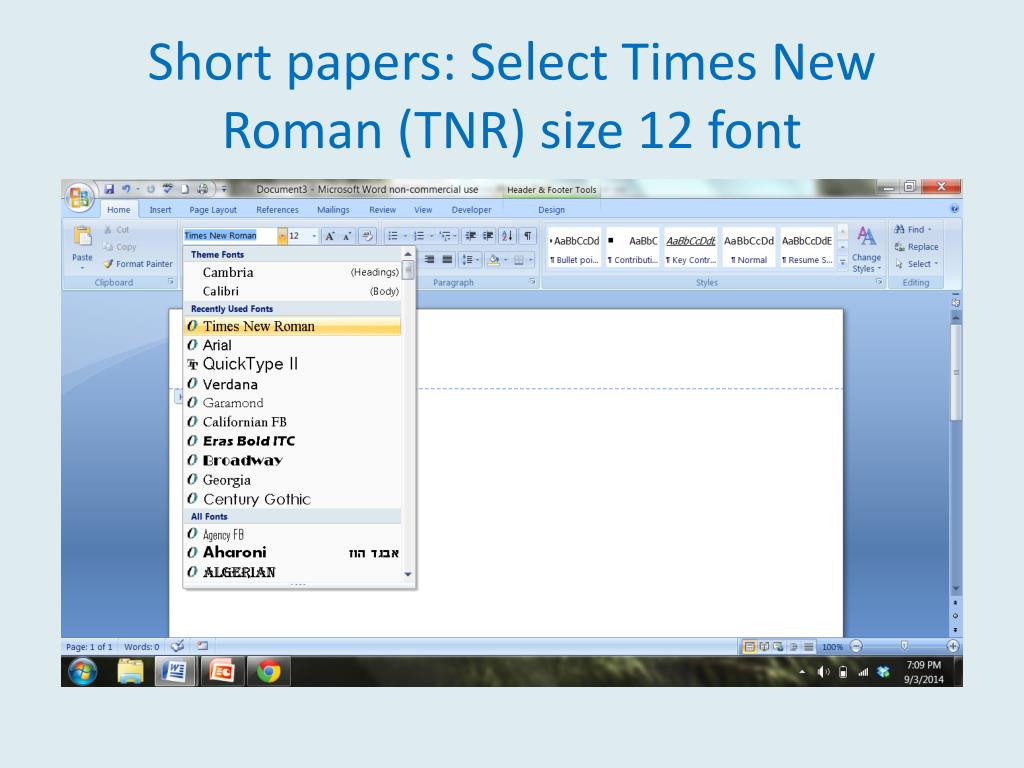Open the Customize Quick Access Toolbar dropdown
Screen dimensions: 1024x768
point(224,189)
